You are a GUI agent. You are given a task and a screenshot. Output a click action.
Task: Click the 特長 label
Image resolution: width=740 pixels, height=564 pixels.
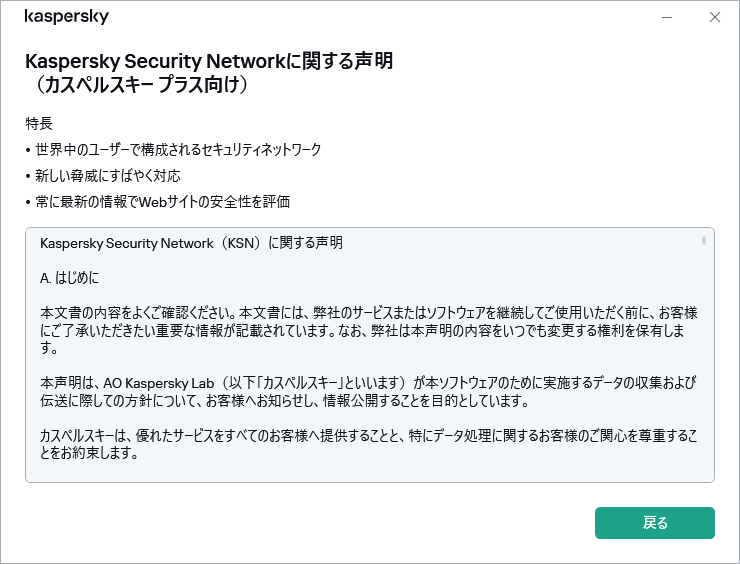point(39,124)
